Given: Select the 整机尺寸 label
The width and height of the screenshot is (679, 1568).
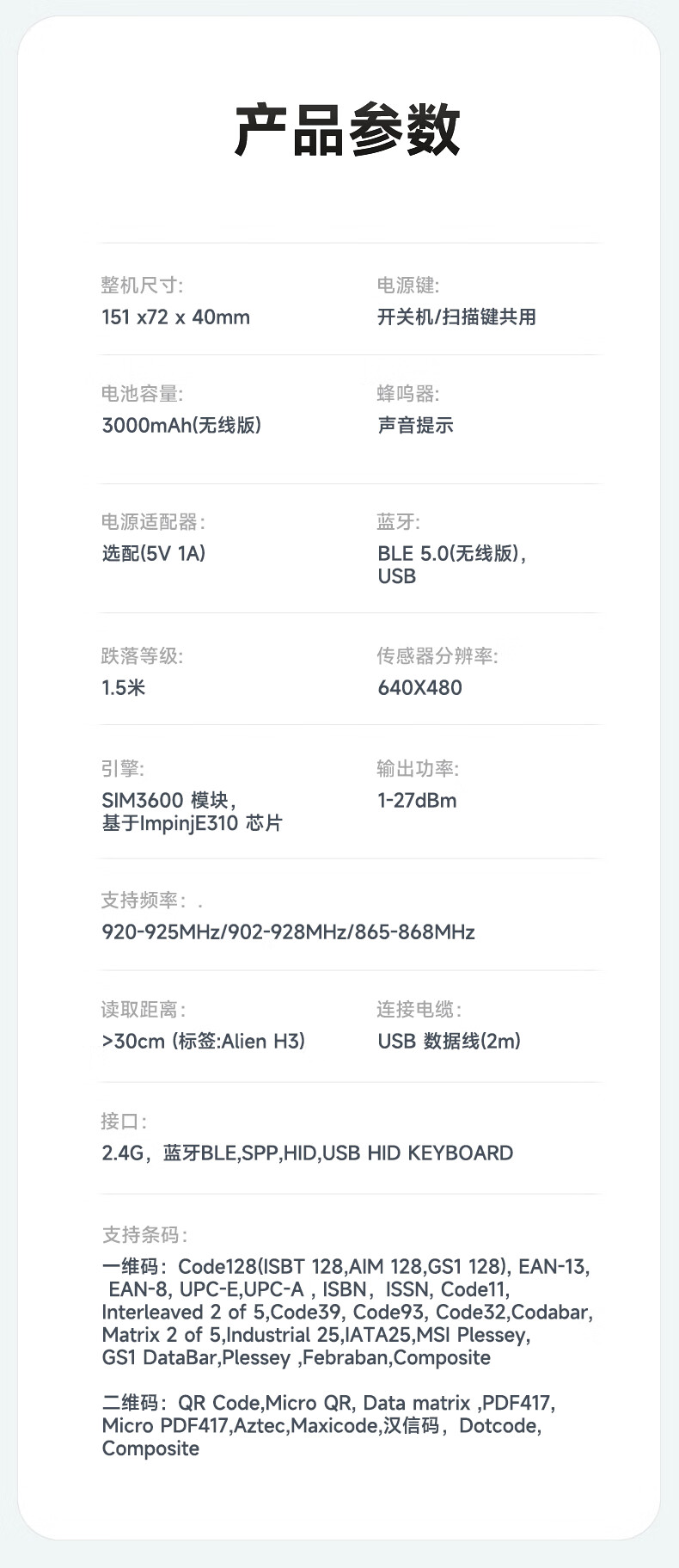Looking at the screenshot, I should pyautogui.click(x=142, y=286).
